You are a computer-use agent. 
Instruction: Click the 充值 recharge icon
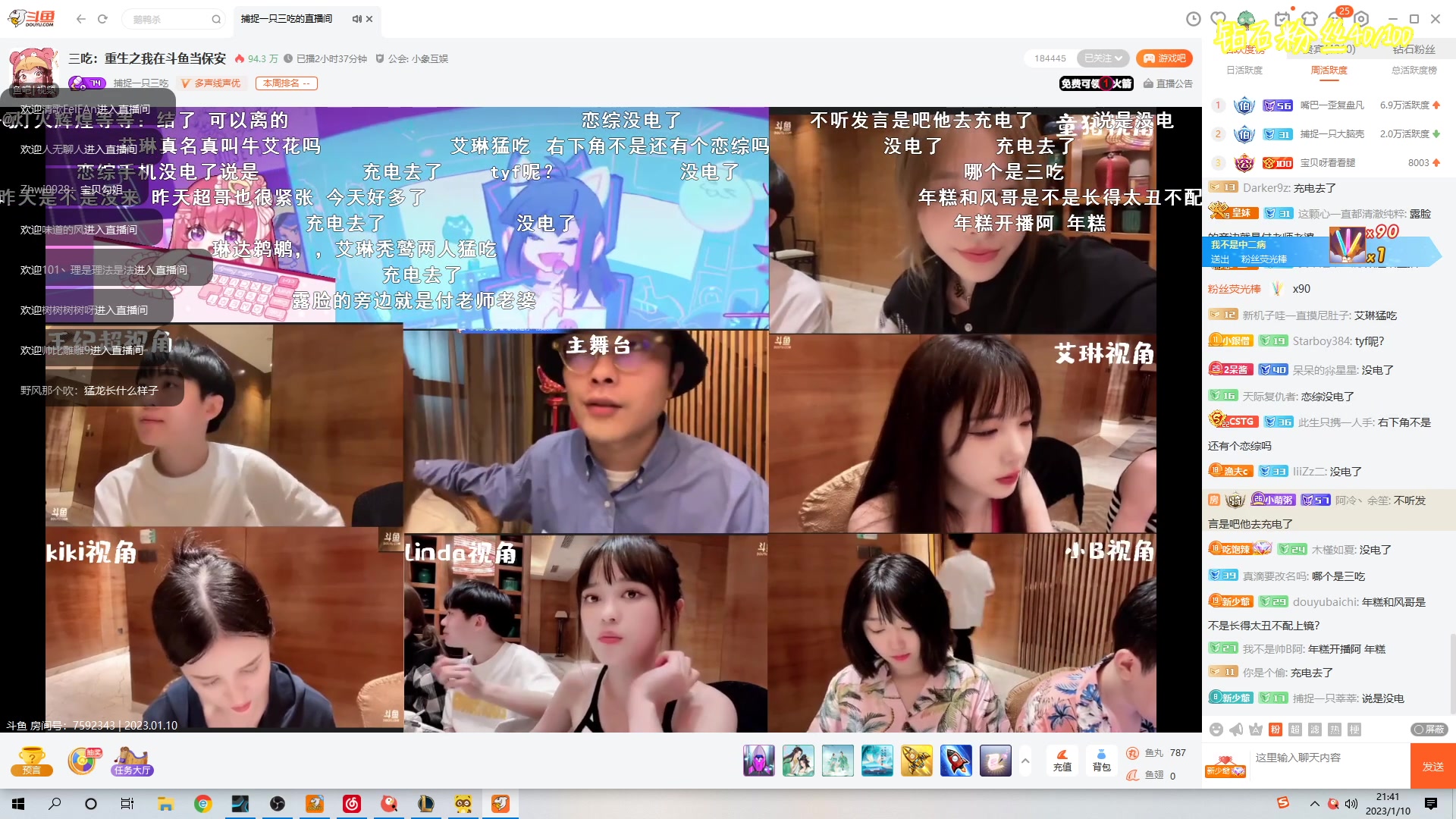pyautogui.click(x=1062, y=760)
